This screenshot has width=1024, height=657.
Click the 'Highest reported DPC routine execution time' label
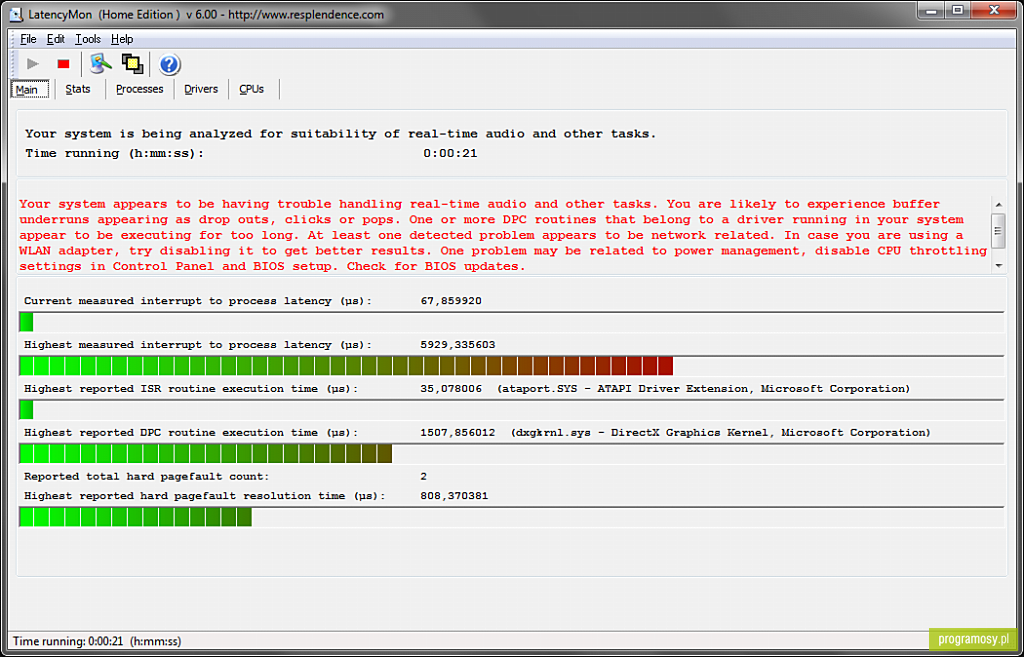click(x=191, y=432)
